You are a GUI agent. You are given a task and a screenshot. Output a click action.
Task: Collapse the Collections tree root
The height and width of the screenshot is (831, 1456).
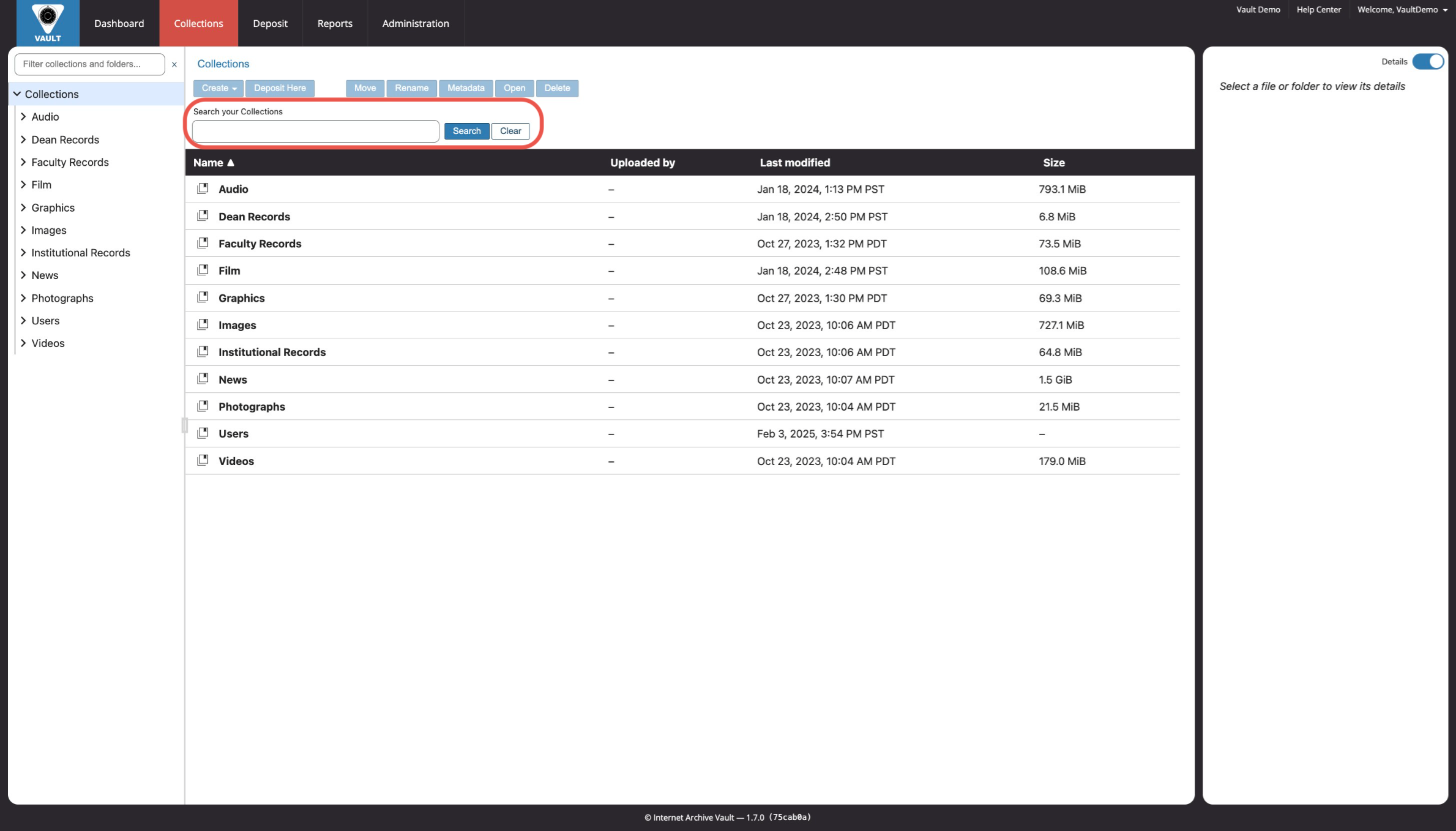pos(17,94)
